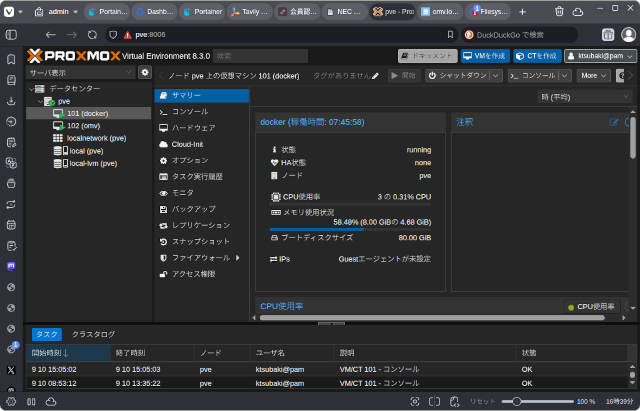Edit tags with the pencil icon

pyautogui.click(x=375, y=76)
